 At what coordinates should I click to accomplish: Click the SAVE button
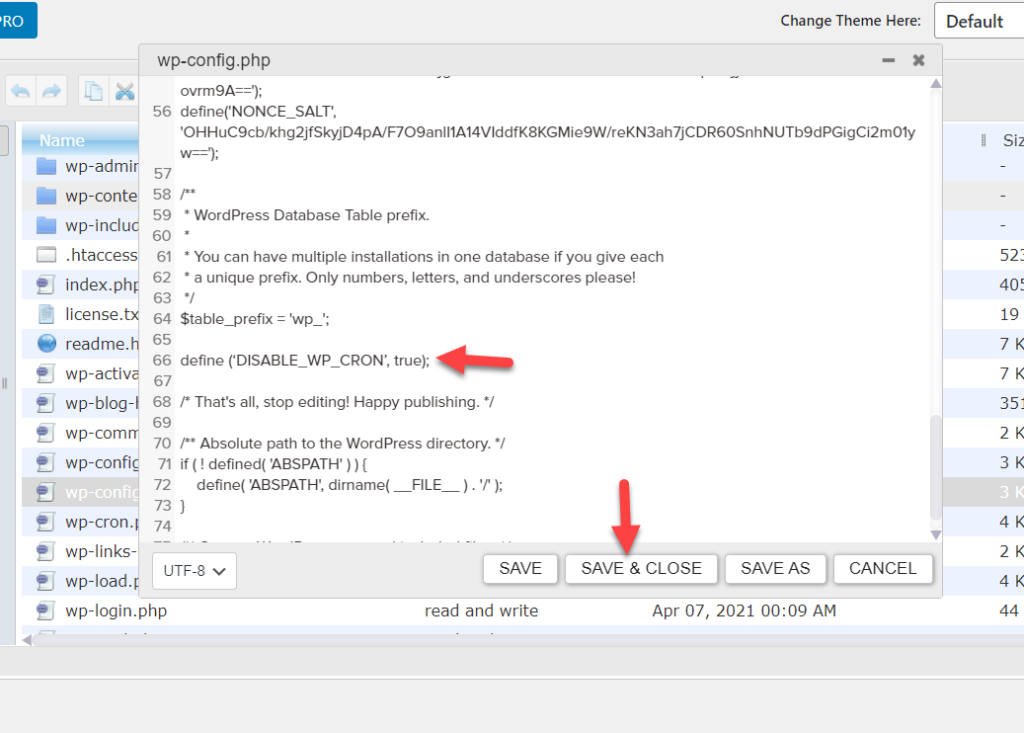click(x=520, y=568)
